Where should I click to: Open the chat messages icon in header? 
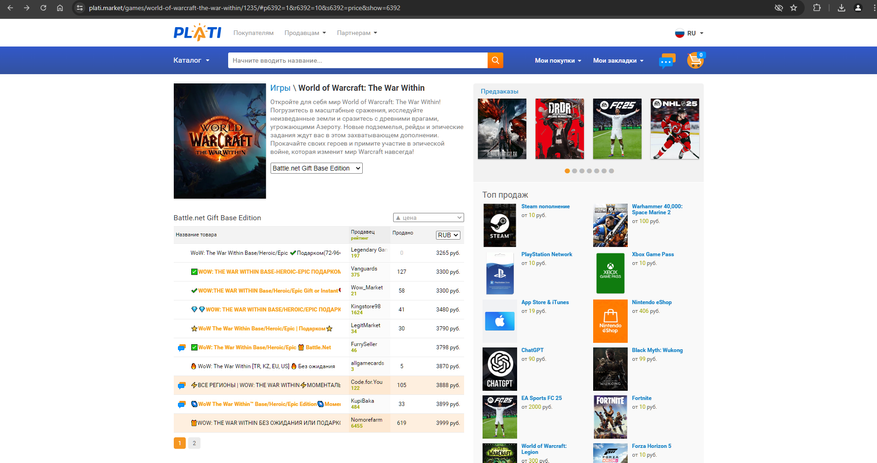(x=667, y=60)
